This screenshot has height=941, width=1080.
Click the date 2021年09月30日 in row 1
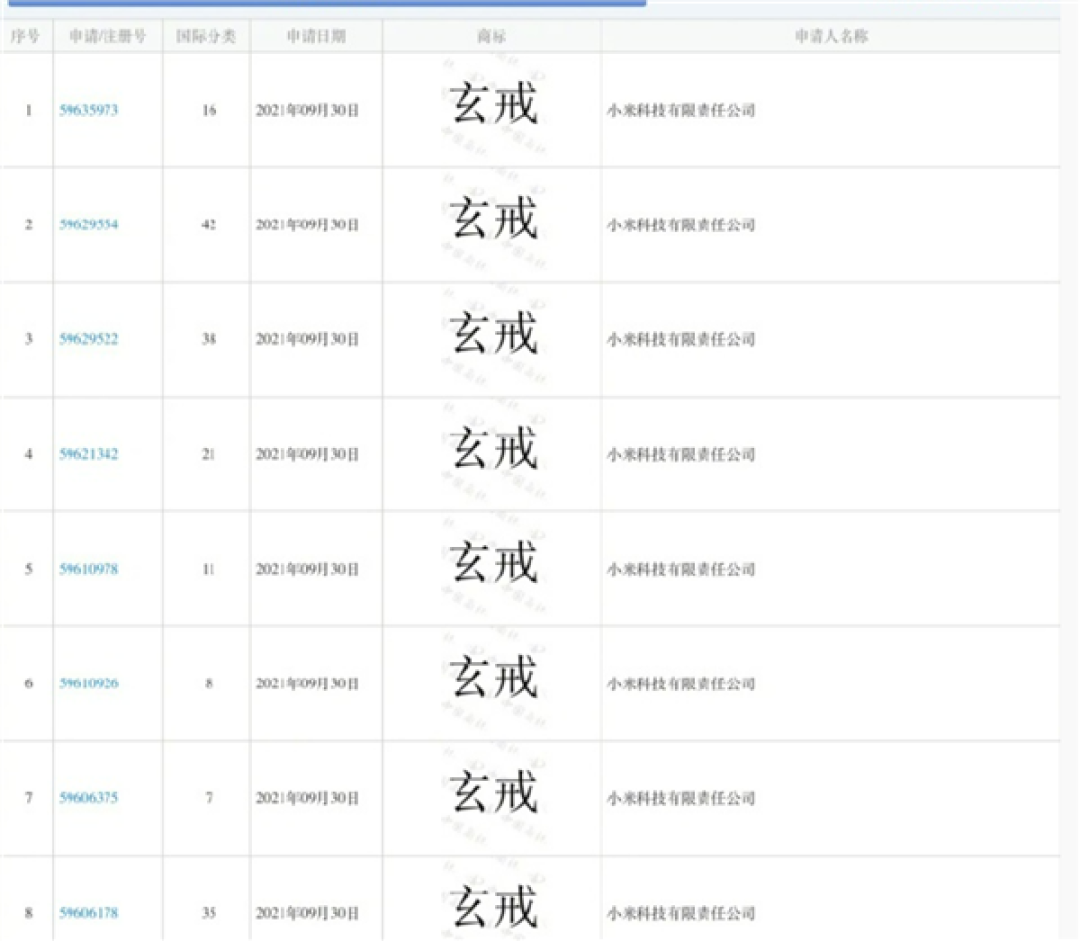pos(307,110)
